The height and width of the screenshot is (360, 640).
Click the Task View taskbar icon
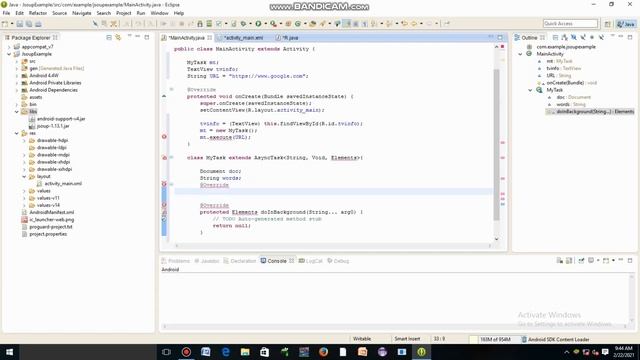166,352
